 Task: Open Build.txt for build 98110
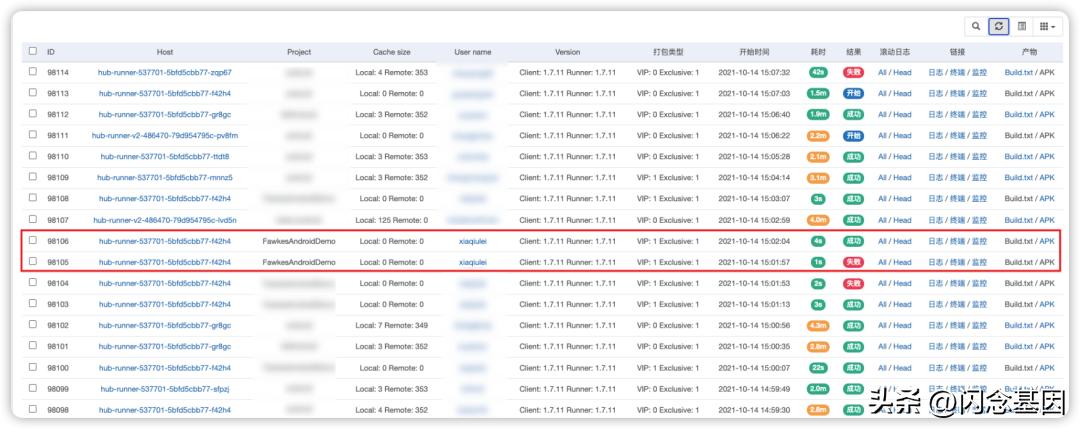(1018, 157)
